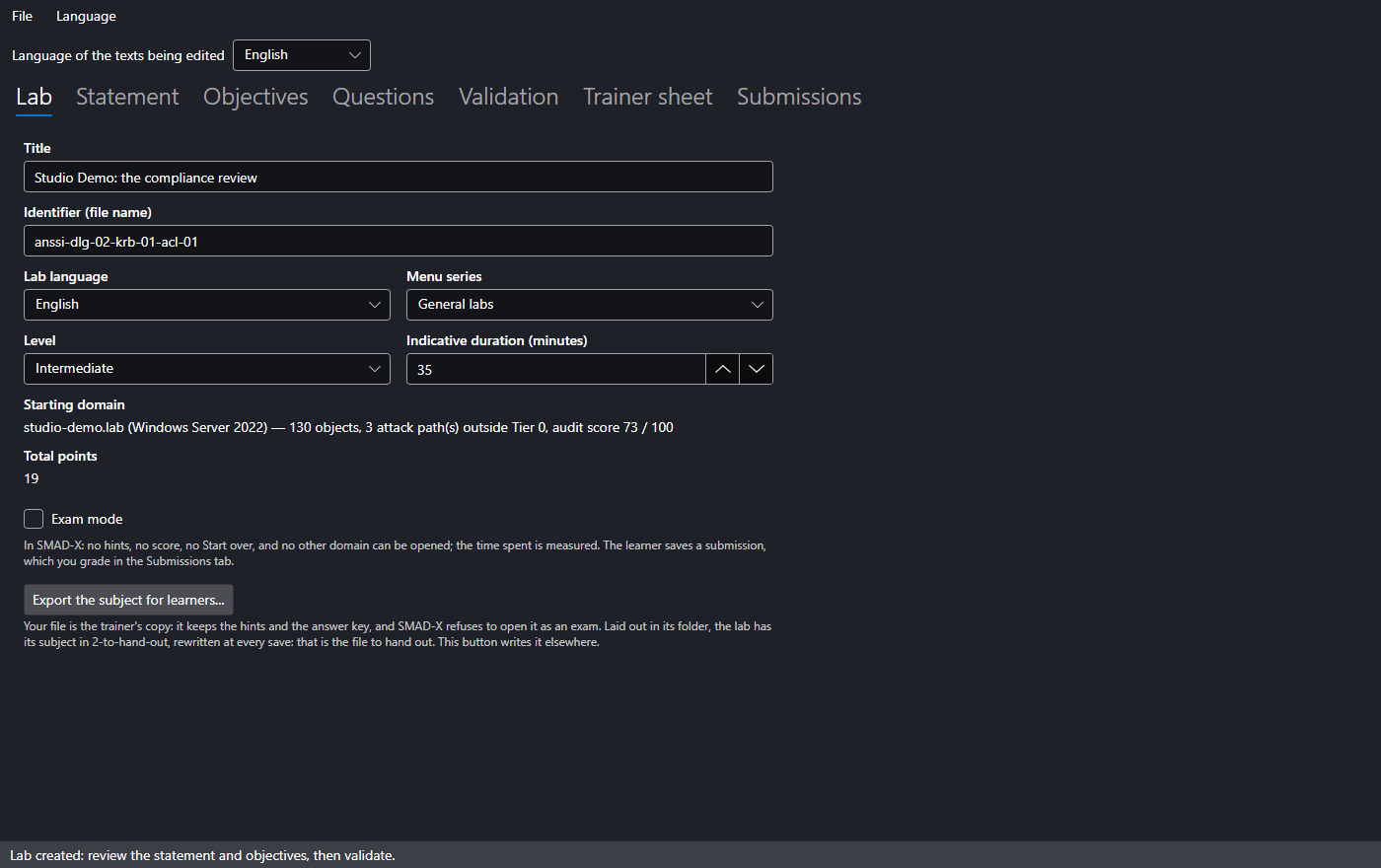Open the Validation tab
The height and width of the screenshot is (868, 1381).
[508, 97]
